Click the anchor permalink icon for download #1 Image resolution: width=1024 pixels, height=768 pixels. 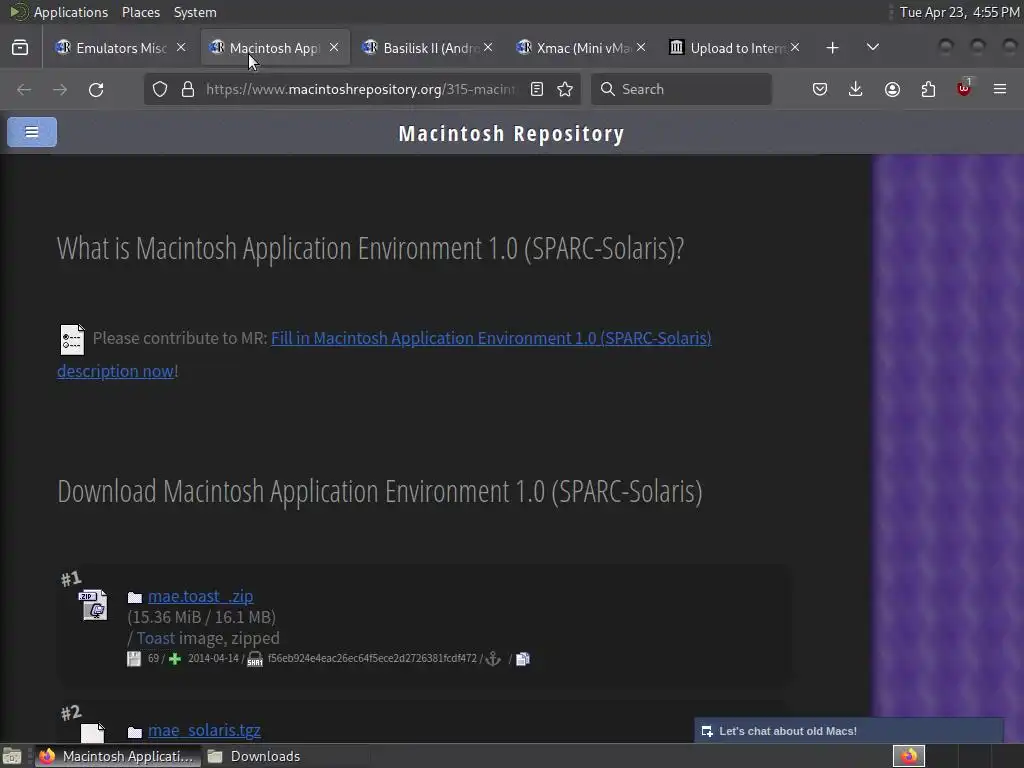coord(494,659)
